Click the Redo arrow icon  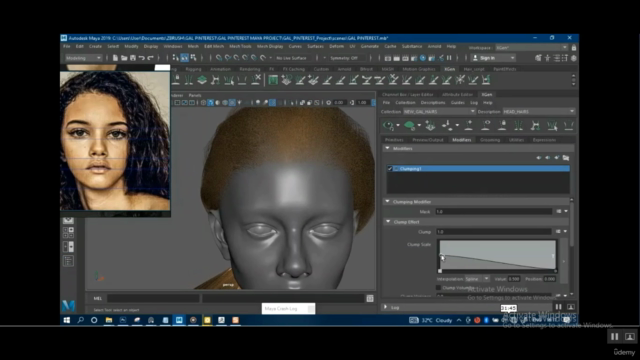pos(150,58)
